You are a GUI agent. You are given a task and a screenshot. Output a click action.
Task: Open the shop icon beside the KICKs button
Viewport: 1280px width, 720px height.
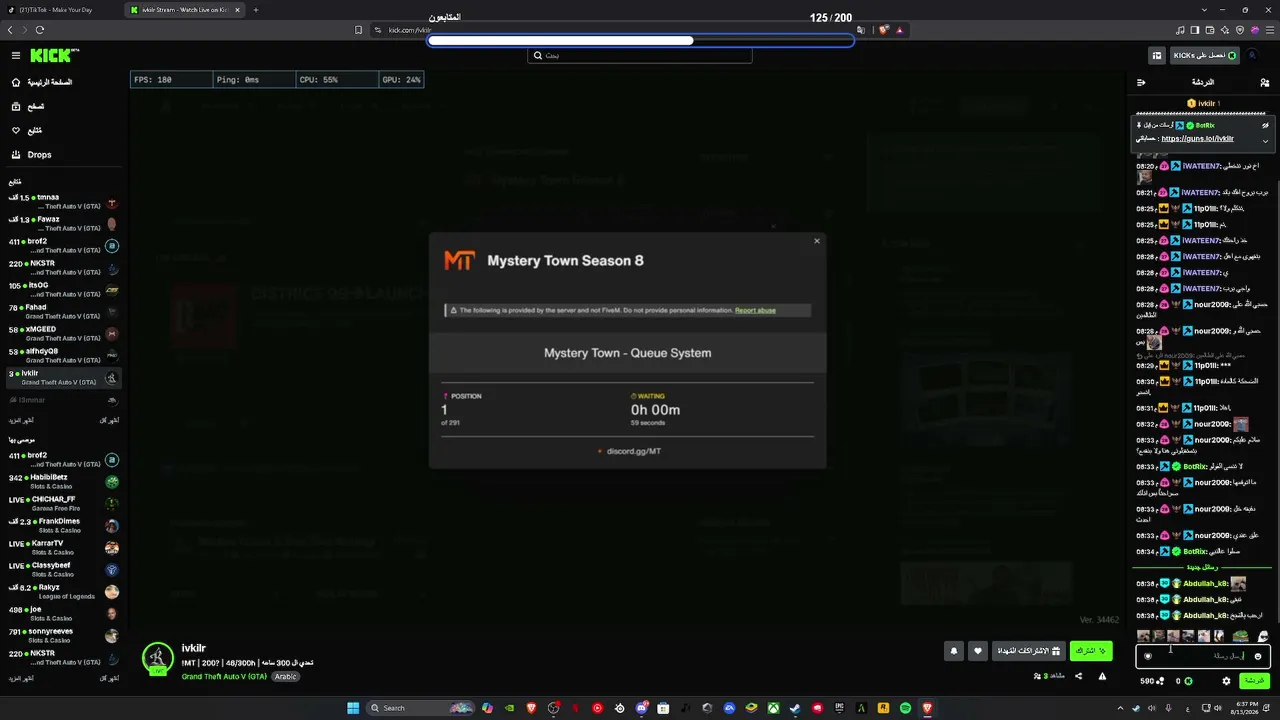pyautogui.click(x=1156, y=56)
